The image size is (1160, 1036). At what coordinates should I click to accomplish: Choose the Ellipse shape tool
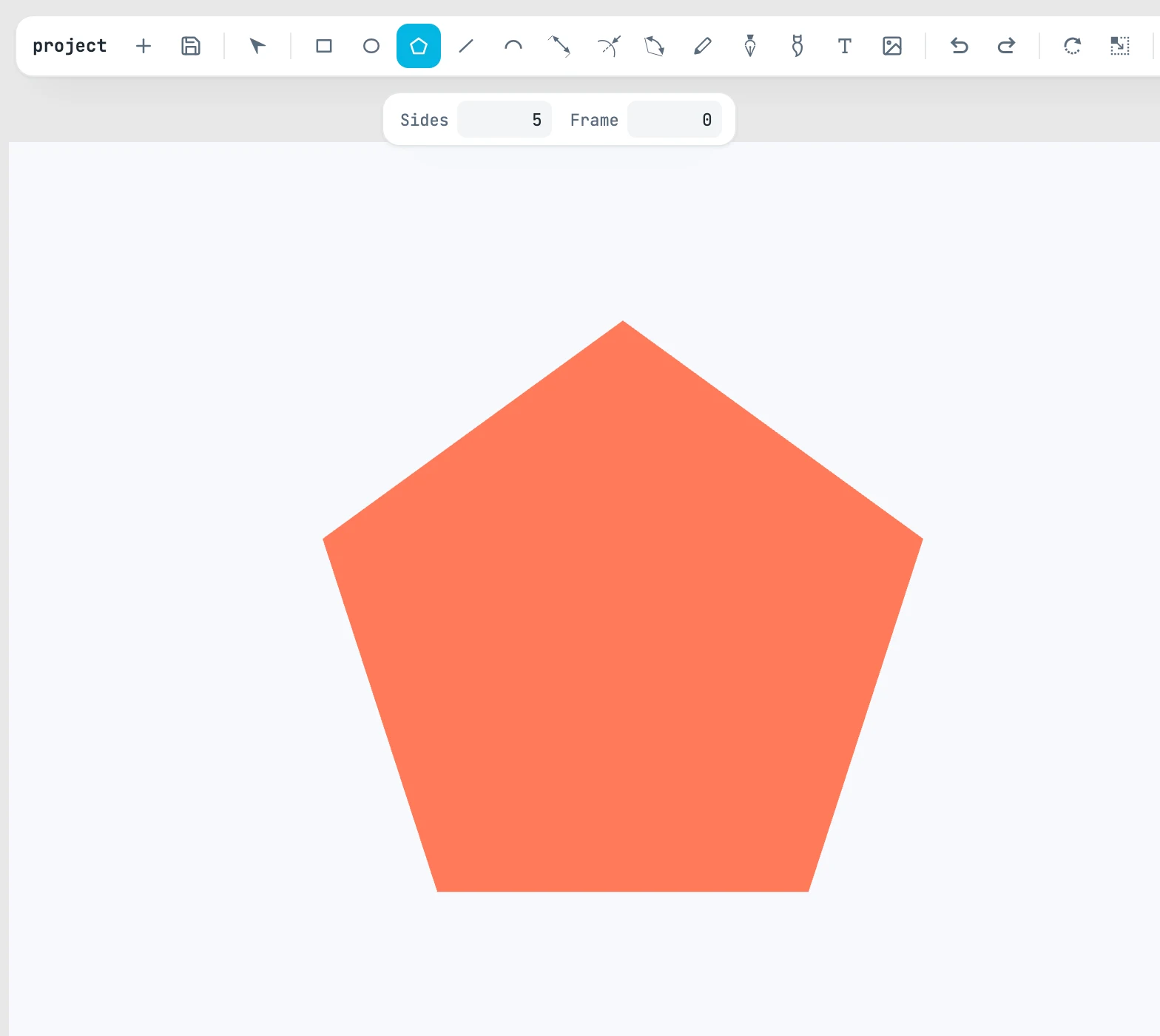coord(371,46)
